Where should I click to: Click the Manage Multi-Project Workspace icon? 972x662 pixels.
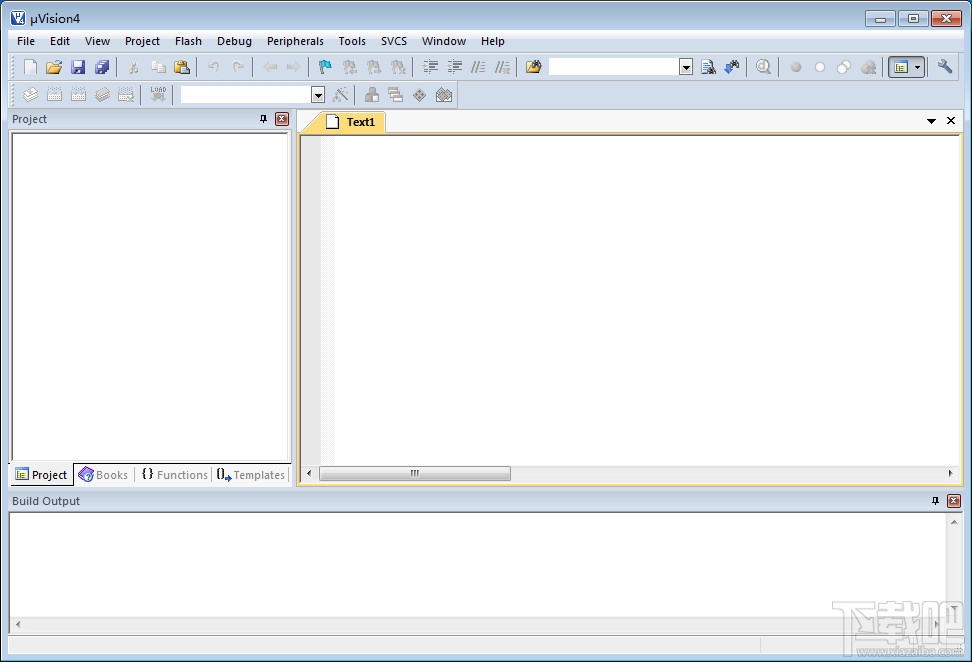pyautogui.click(x=395, y=95)
